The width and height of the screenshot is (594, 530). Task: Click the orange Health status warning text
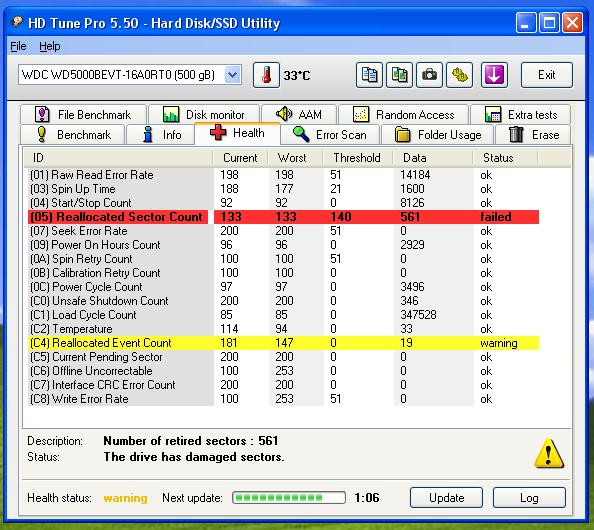(x=125, y=498)
